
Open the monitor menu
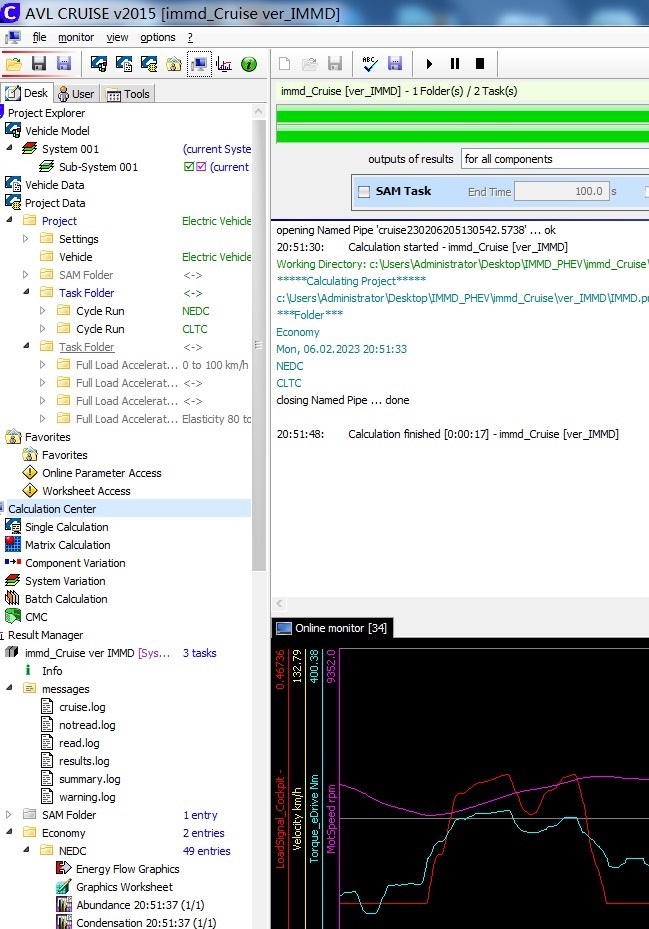click(76, 37)
